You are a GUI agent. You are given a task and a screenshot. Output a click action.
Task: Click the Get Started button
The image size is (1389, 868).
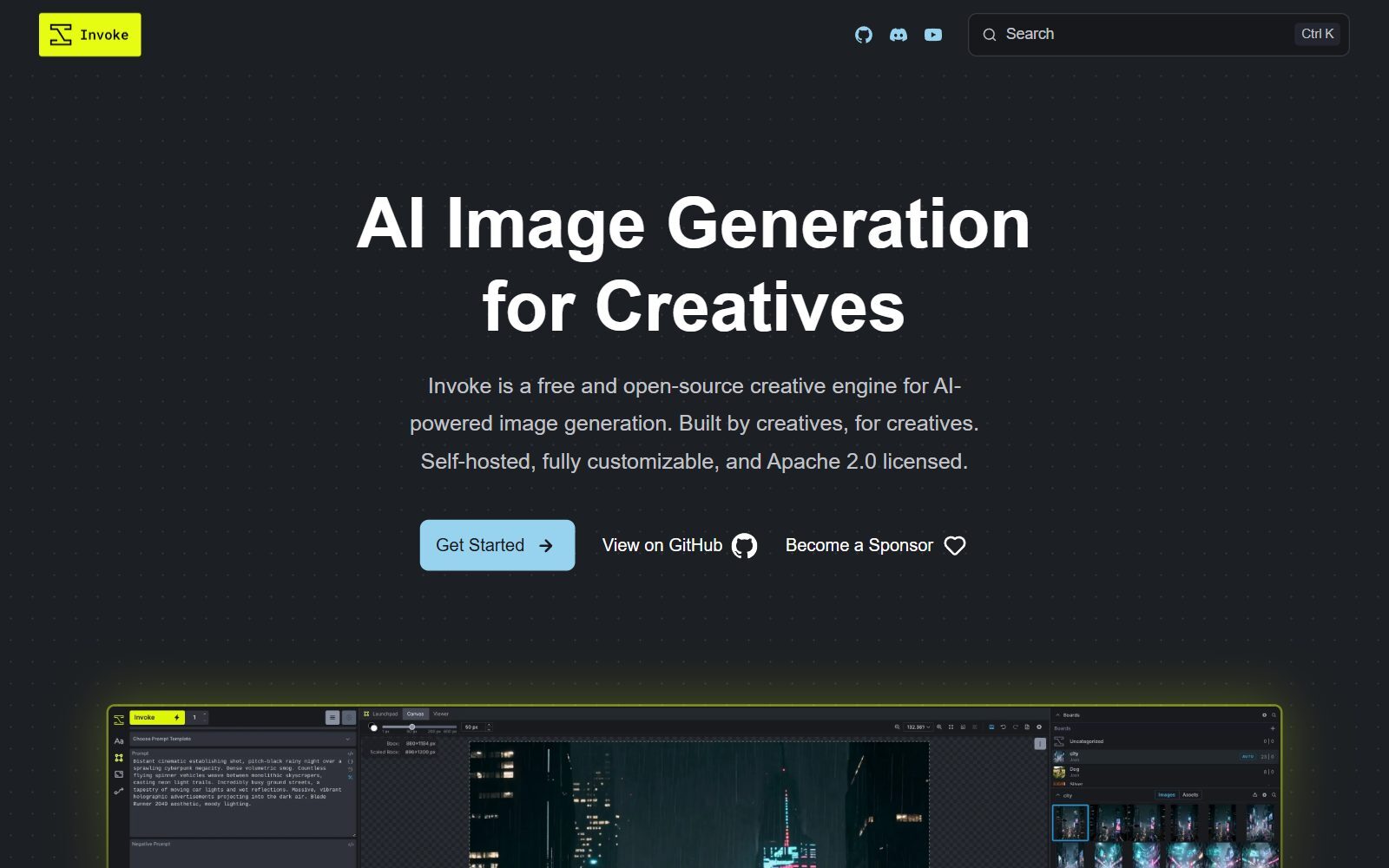497,545
